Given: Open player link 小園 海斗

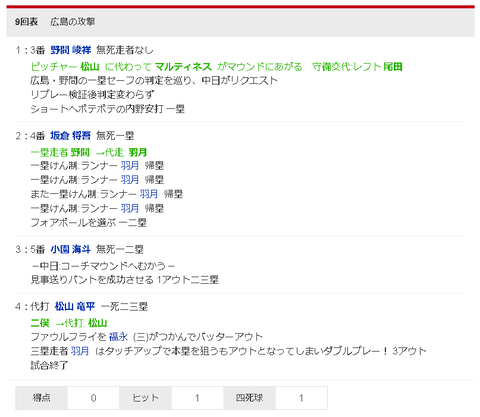Looking at the screenshot, I should [71, 249].
